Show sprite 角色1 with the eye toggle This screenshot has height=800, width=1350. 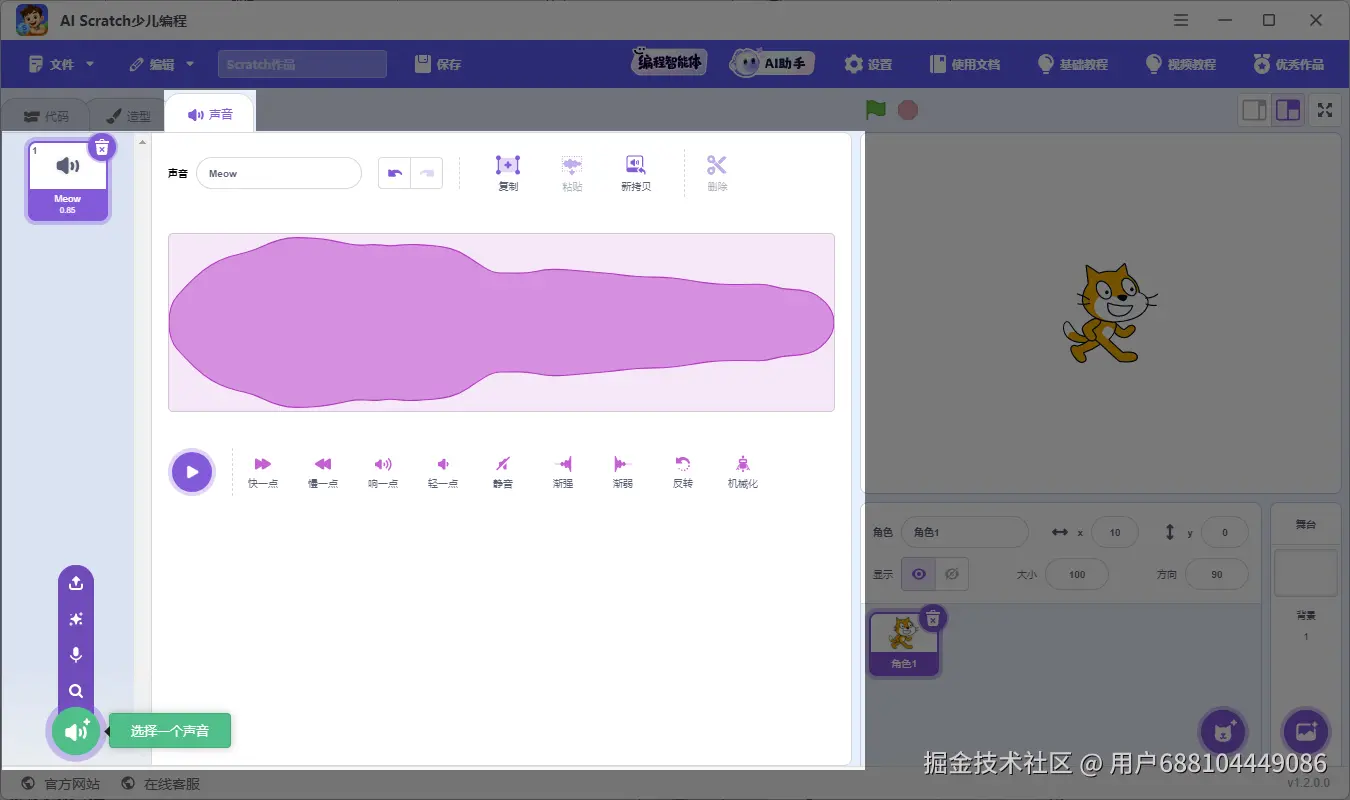[x=918, y=574]
